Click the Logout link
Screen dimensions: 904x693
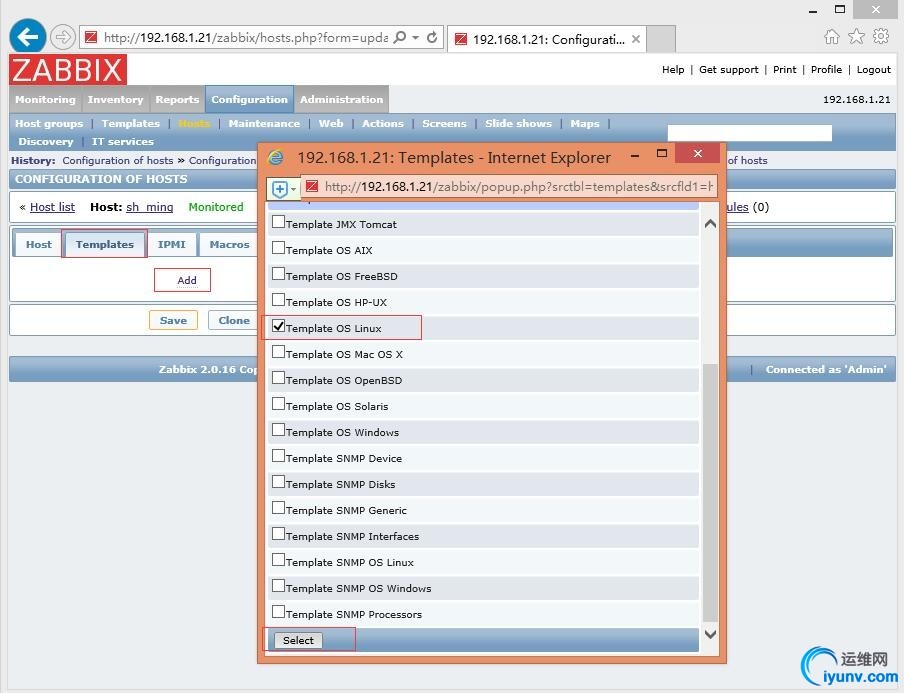click(x=873, y=70)
